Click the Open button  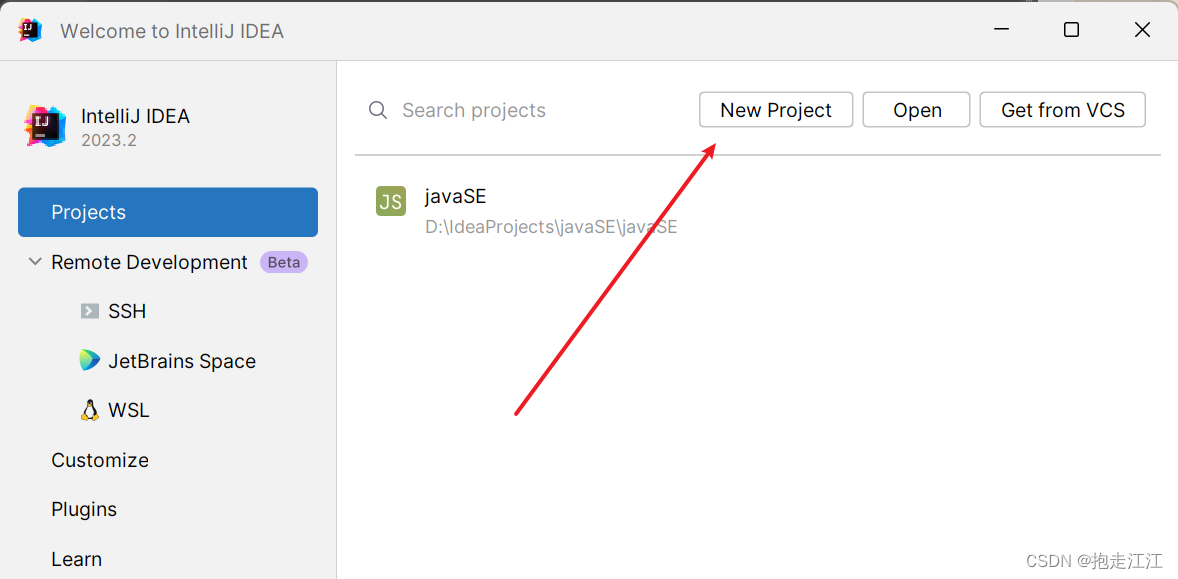[x=917, y=110]
